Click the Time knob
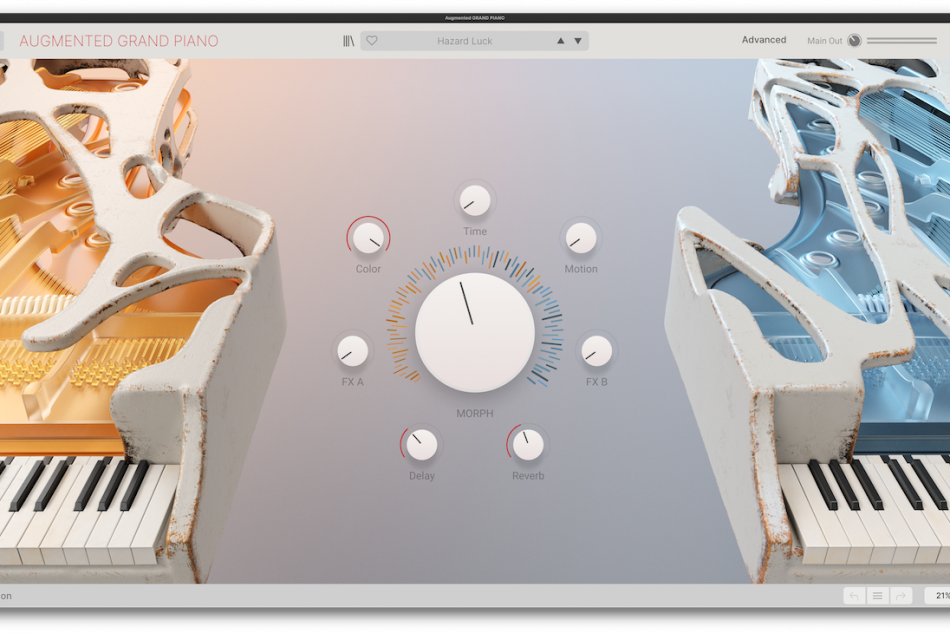 click(x=474, y=201)
